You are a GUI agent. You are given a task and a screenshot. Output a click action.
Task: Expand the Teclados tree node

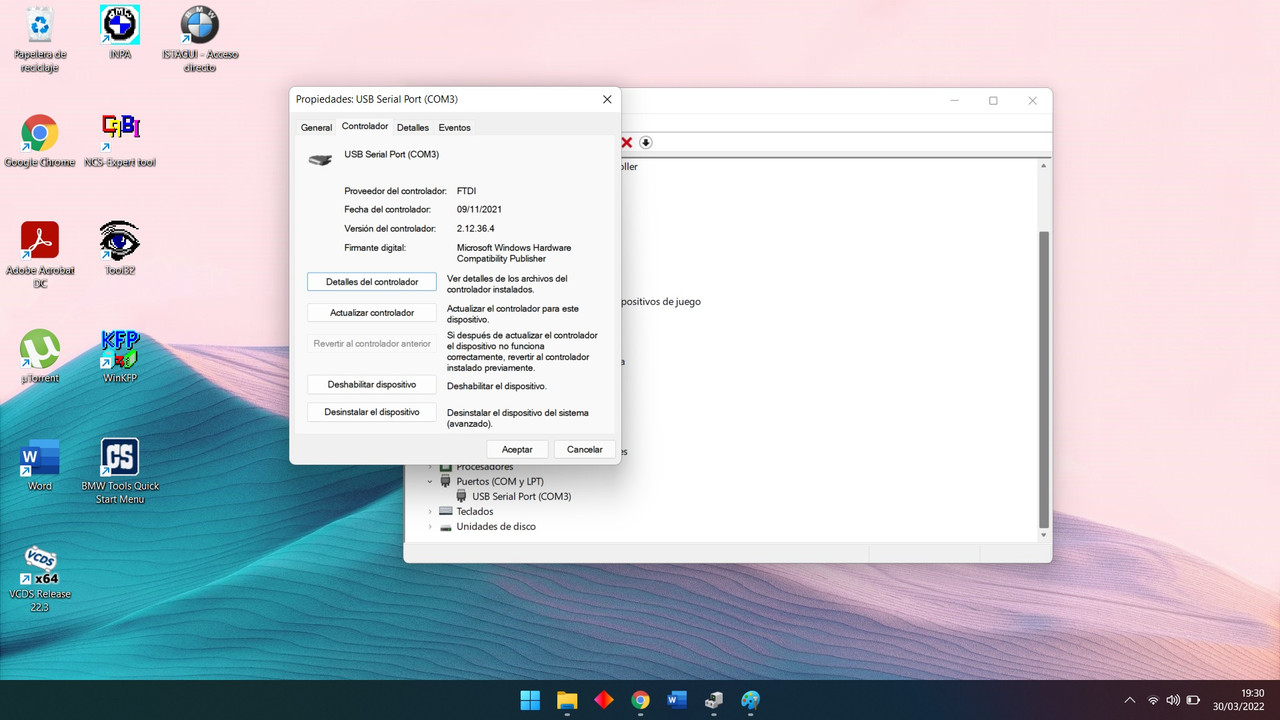[x=431, y=512]
